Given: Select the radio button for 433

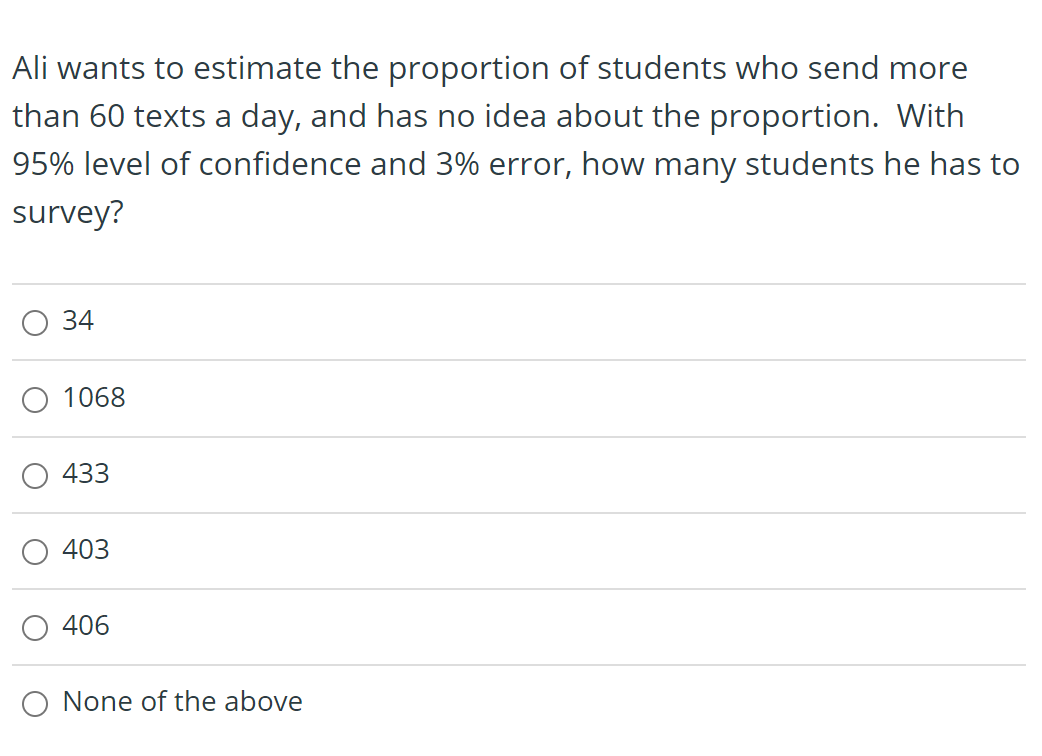Looking at the screenshot, I should pos(35,475).
